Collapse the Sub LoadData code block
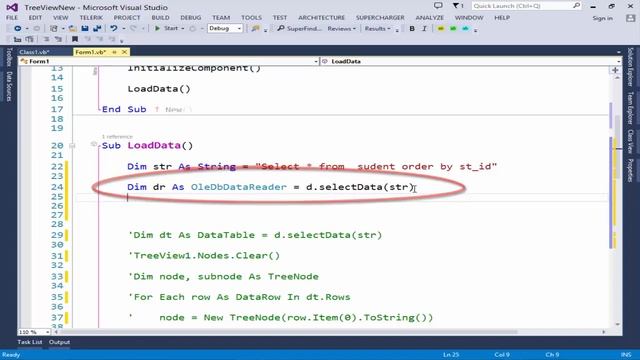640x360 pixels. pos(72,145)
